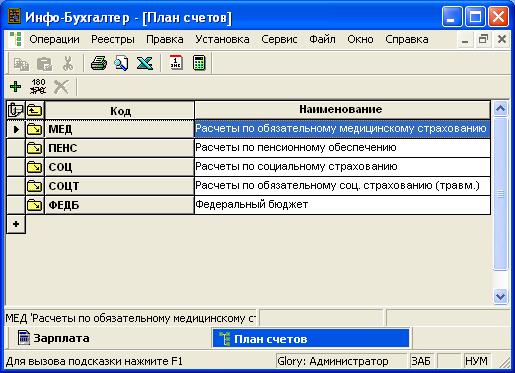
Task: Click the МЕД row selector arrow
Action: (x=16, y=129)
